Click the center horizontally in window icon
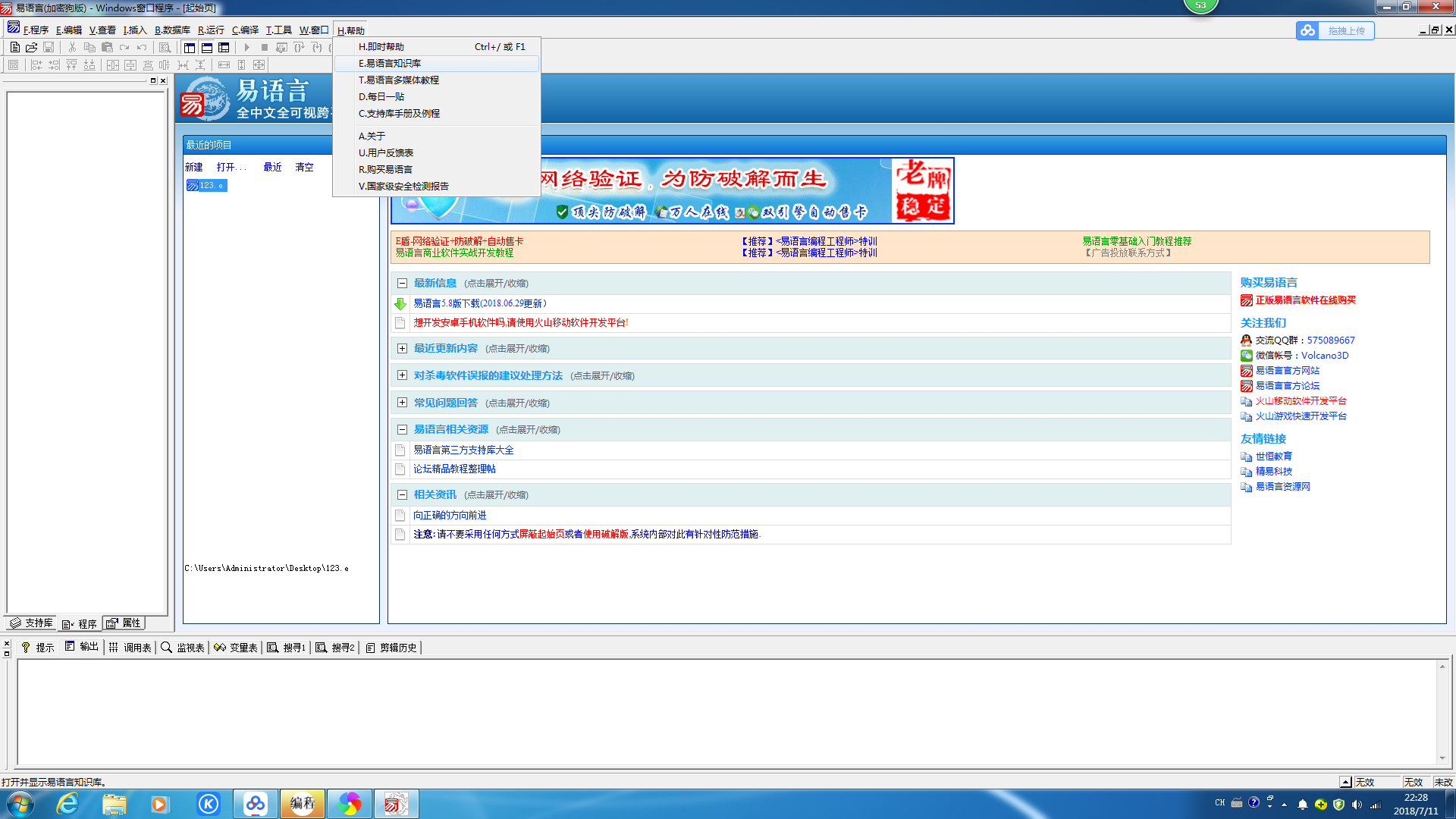The height and width of the screenshot is (819, 1456). click(113, 65)
